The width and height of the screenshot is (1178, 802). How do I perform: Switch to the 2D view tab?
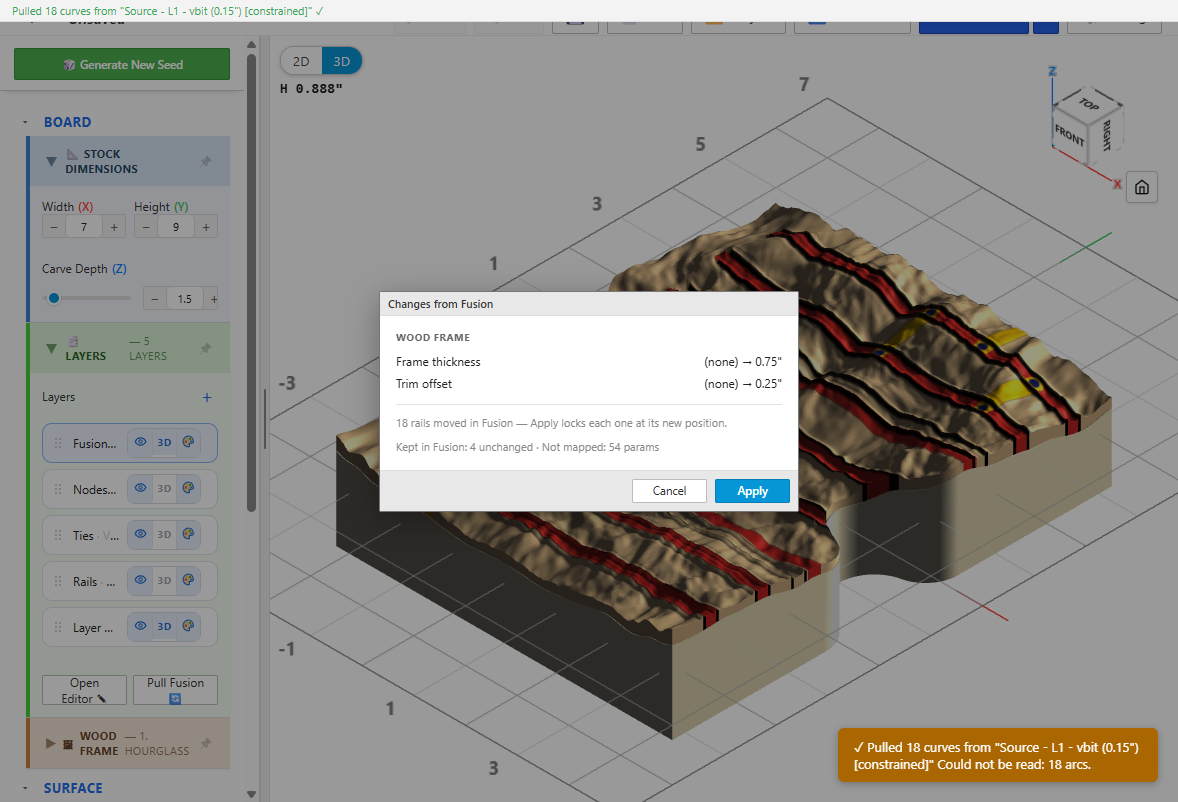(x=301, y=61)
